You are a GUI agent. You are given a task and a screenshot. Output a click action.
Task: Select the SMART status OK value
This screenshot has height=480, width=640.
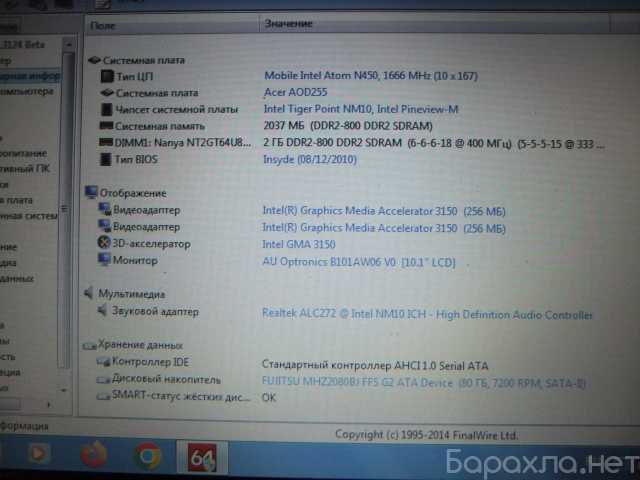pos(269,398)
